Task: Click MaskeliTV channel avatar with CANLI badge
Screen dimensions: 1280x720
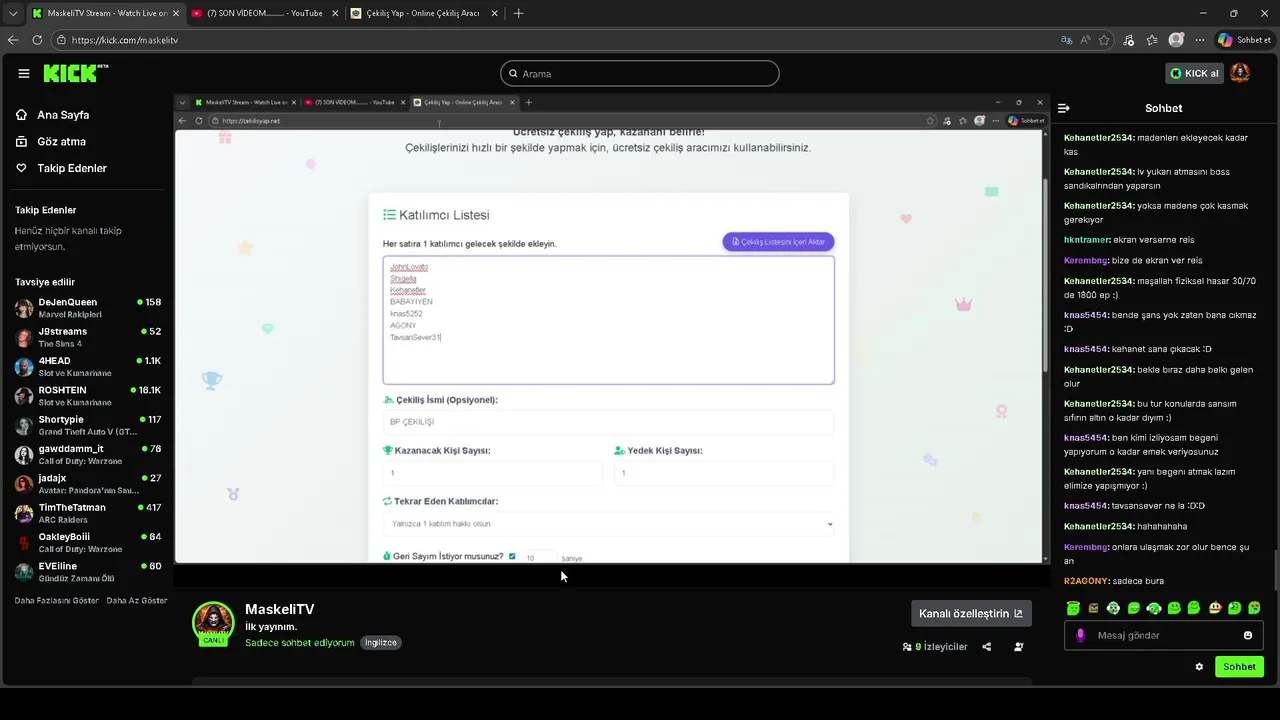Action: point(213,624)
